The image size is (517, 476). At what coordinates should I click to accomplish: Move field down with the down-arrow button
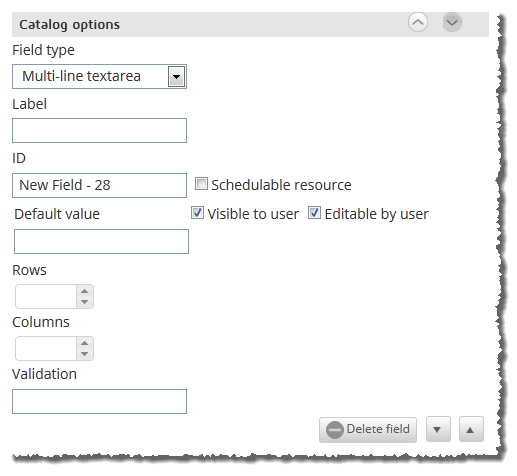tap(438, 429)
